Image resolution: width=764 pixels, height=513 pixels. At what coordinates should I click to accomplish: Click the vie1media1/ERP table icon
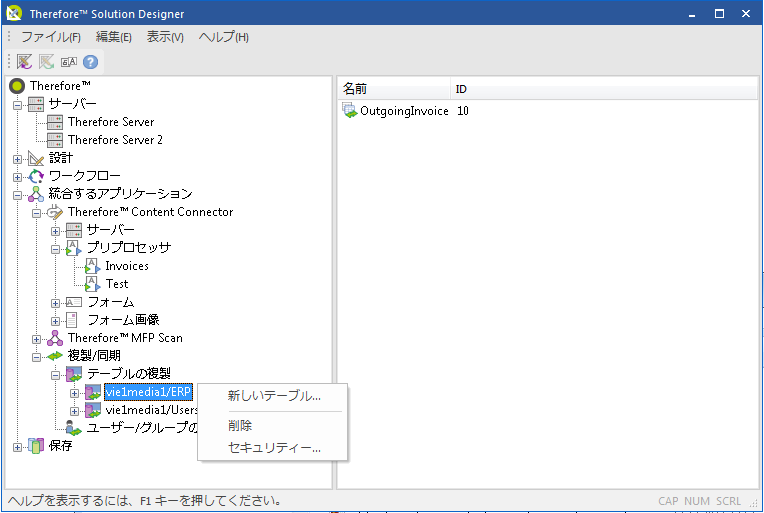[93, 392]
